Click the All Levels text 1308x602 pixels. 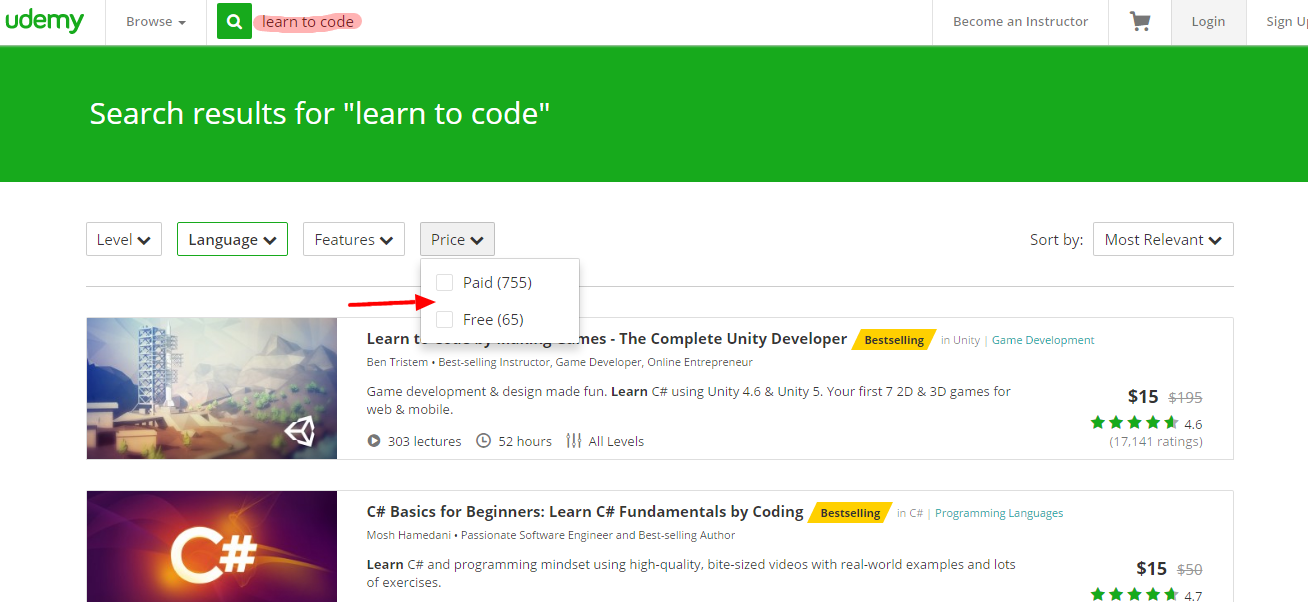[616, 441]
